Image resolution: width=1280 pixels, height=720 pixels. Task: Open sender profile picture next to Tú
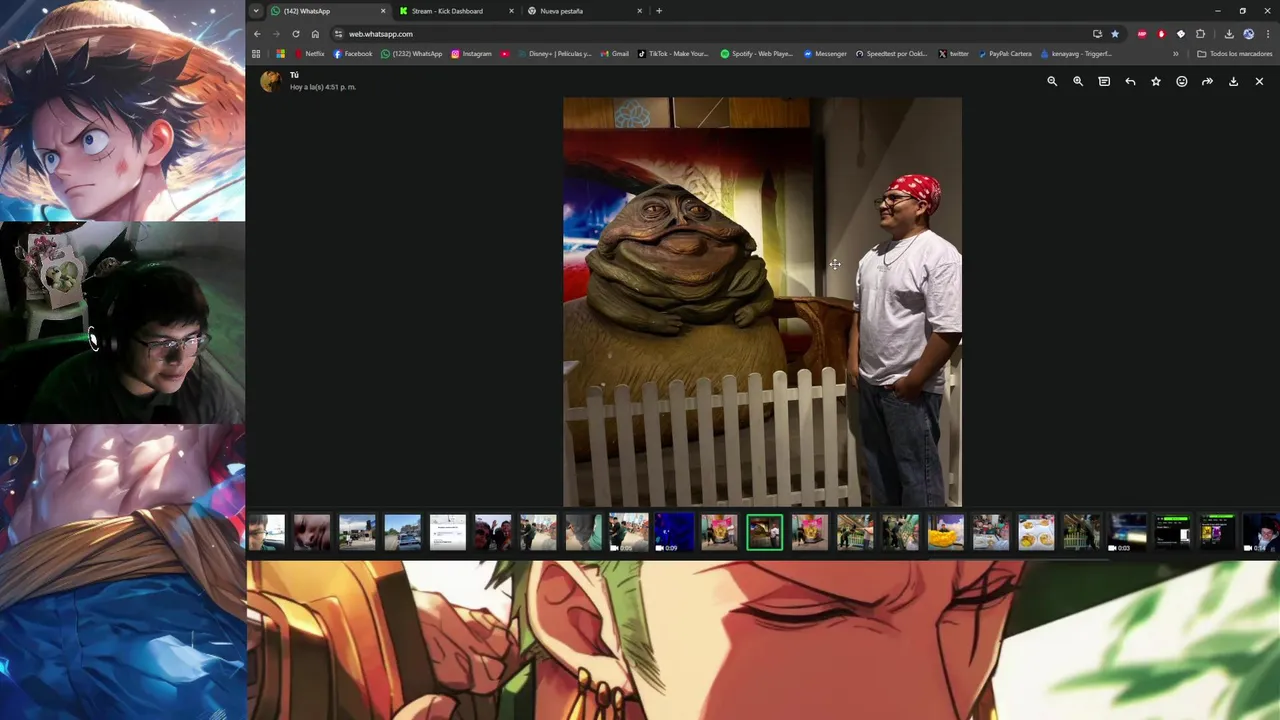(x=271, y=81)
